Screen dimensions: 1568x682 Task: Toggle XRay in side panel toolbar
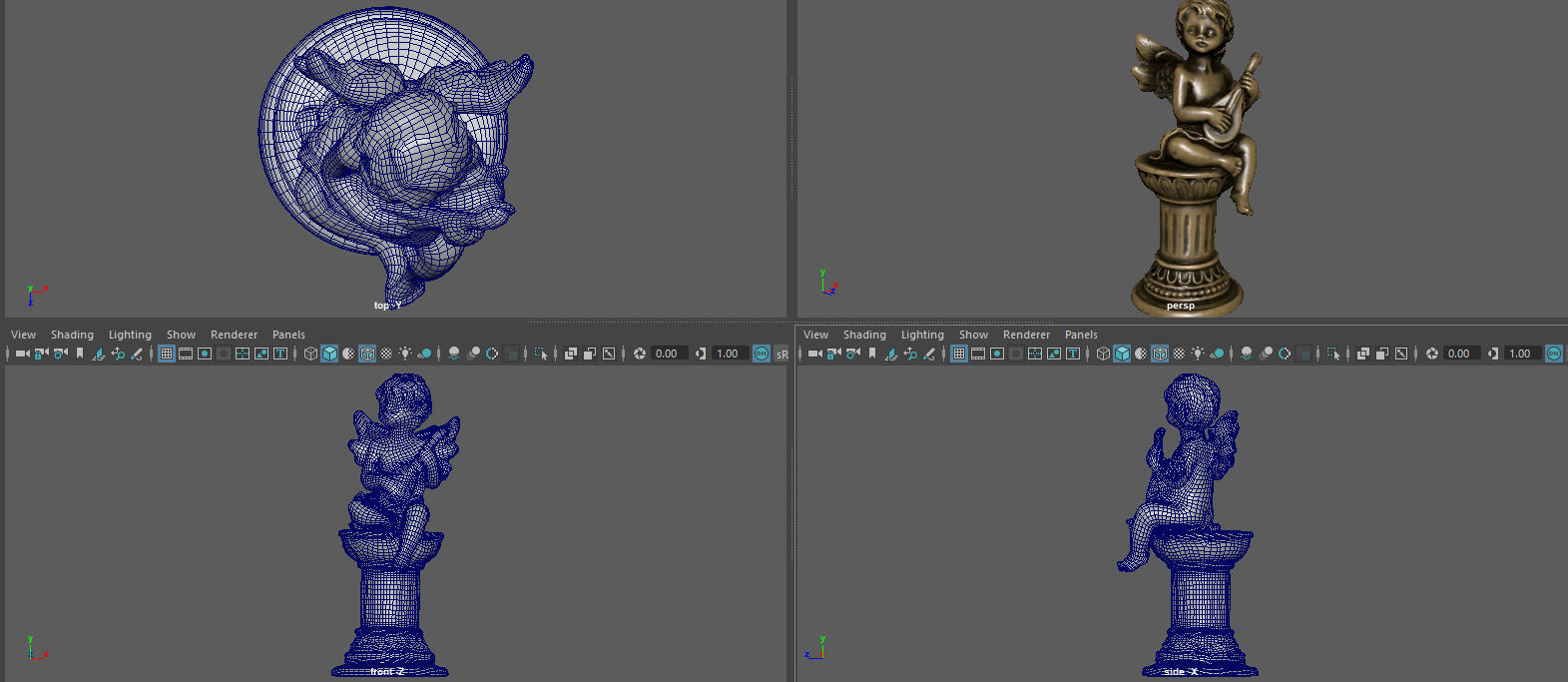click(x=1363, y=353)
